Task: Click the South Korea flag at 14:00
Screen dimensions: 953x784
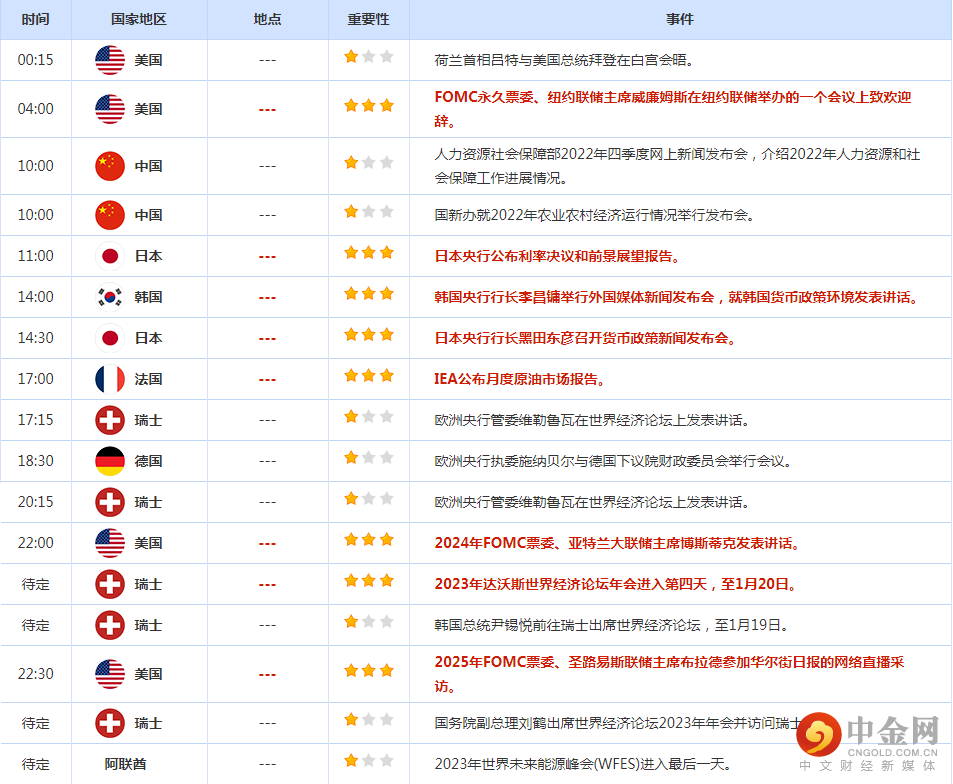Action: 110,297
